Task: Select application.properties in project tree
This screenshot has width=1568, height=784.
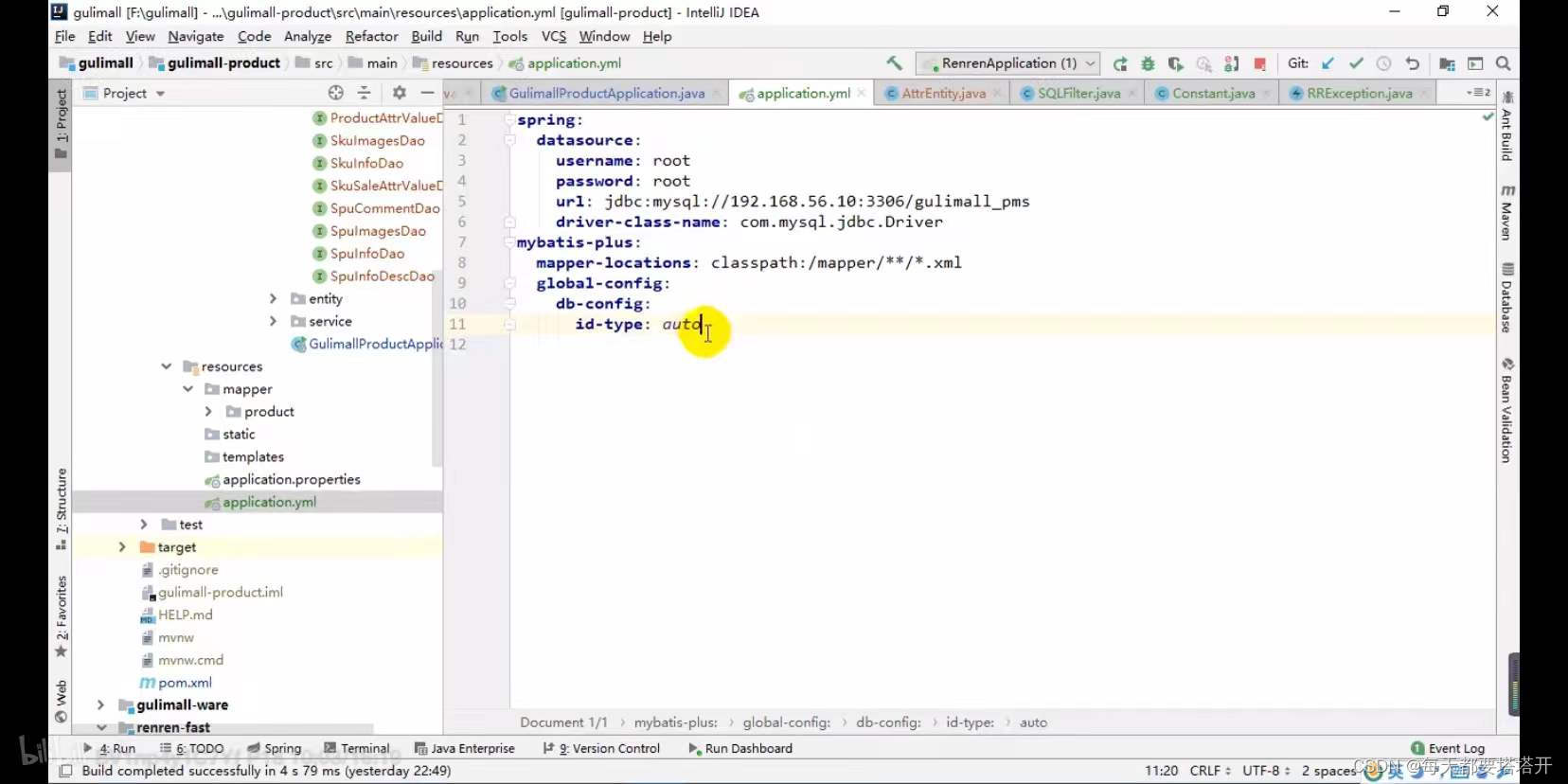Action: pos(291,480)
